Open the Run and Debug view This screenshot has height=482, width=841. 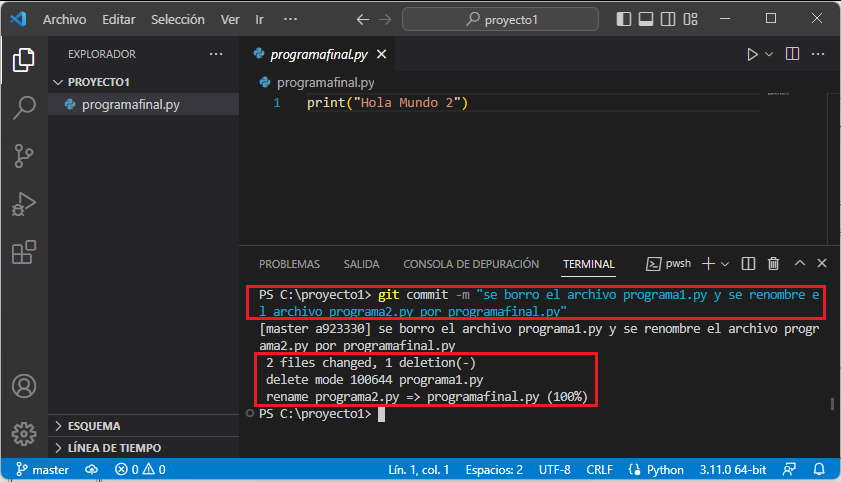pos(24,204)
